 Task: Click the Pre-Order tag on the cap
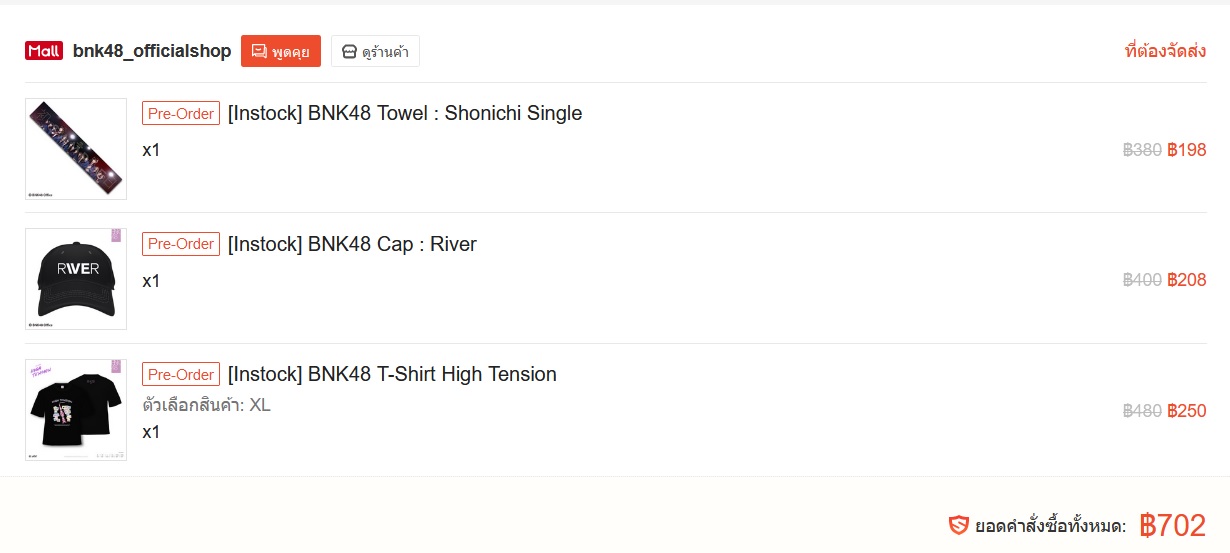(181, 244)
